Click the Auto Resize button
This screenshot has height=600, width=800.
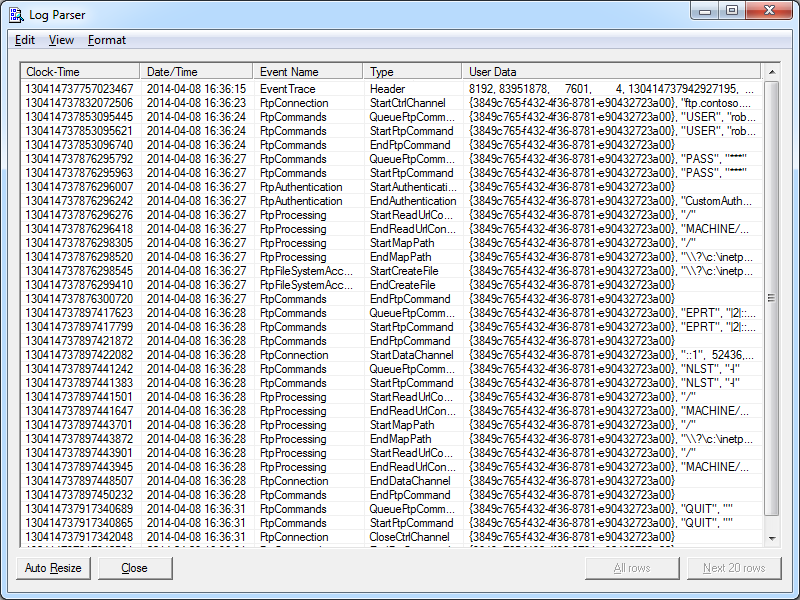pyautogui.click(x=54, y=568)
